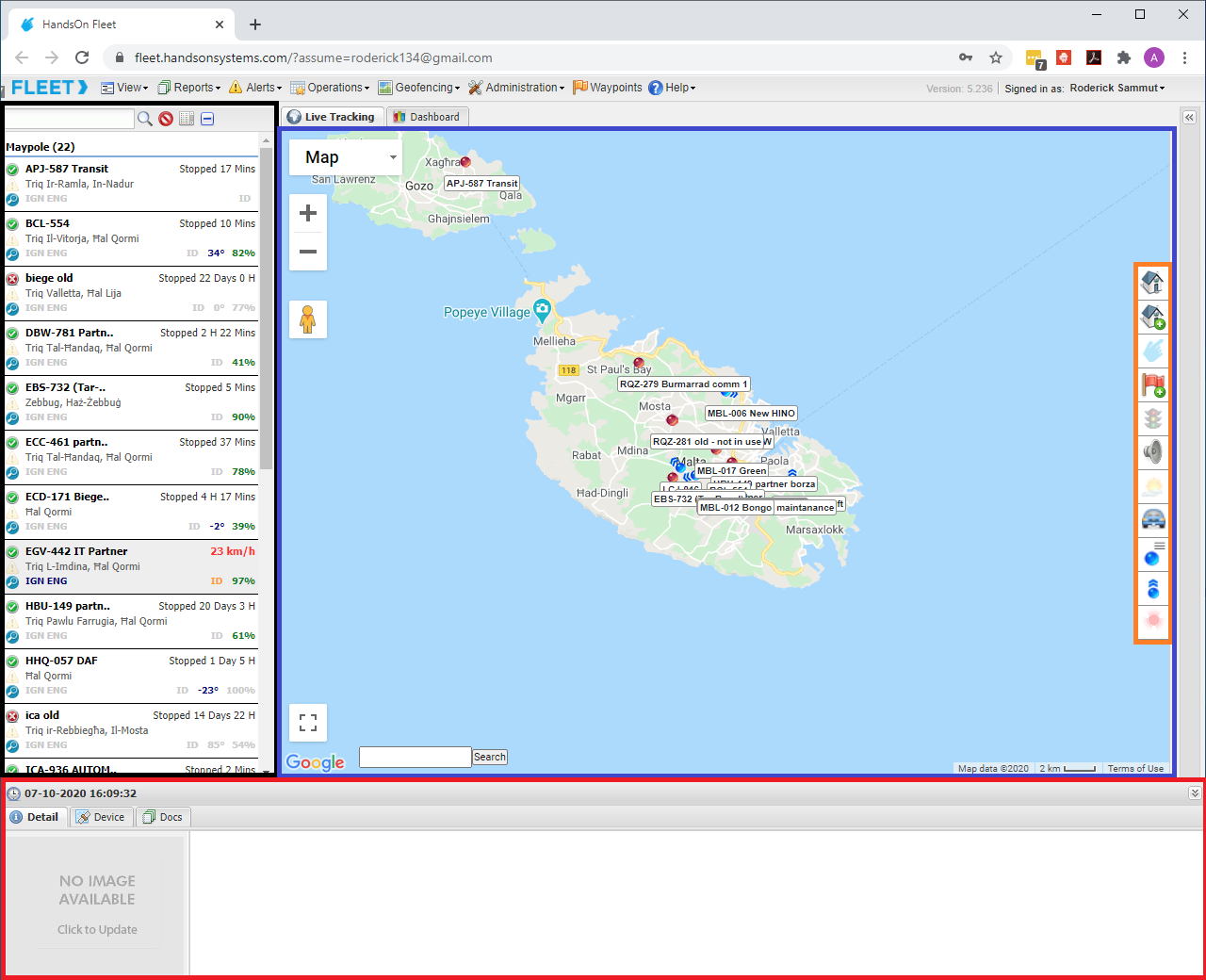The width and height of the screenshot is (1206, 980).
Task: Select the Docs tab in bottom panel
Action: click(x=163, y=817)
